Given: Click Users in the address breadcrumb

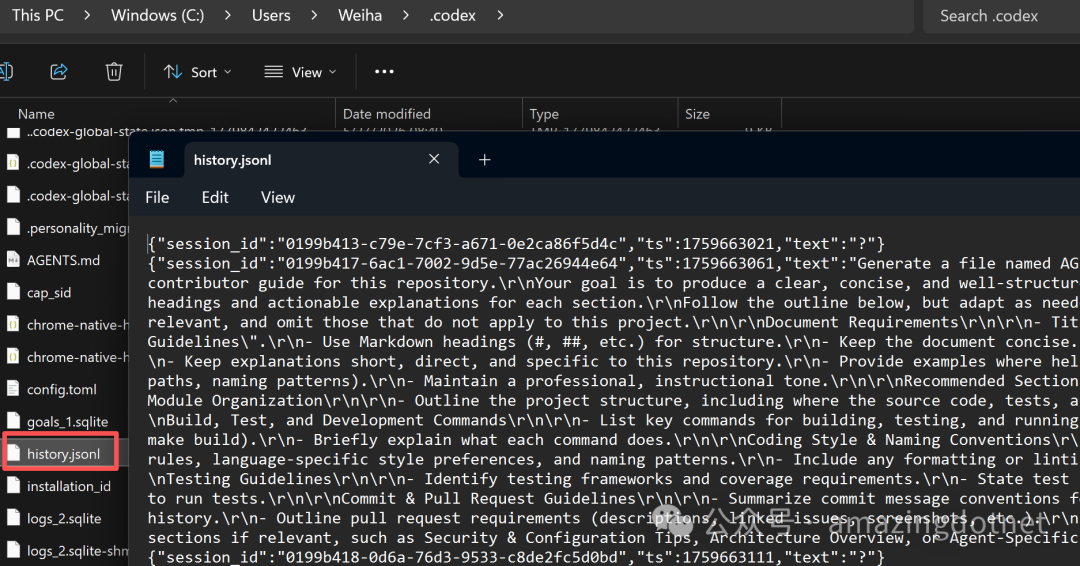Looking at the screenshot, I should (x=271, y=15).
